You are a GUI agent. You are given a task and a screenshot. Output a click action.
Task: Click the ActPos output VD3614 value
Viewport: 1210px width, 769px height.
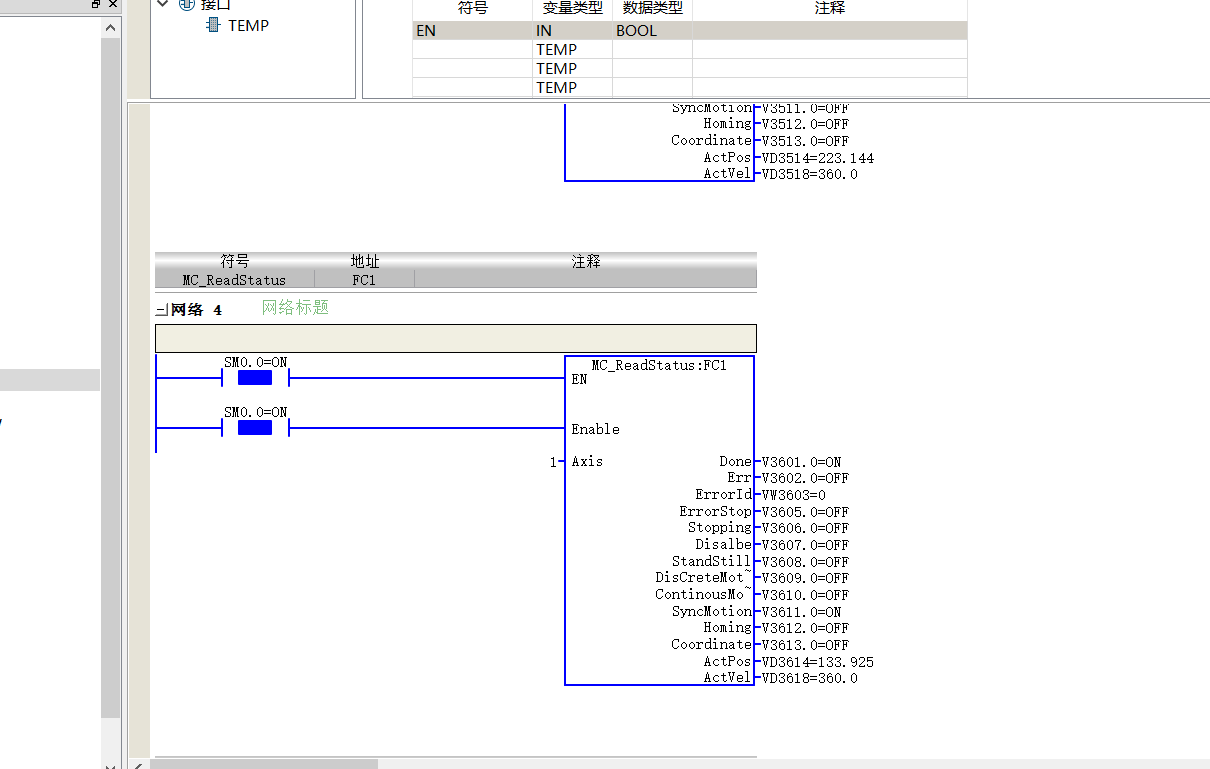click(x=817, y=662)
